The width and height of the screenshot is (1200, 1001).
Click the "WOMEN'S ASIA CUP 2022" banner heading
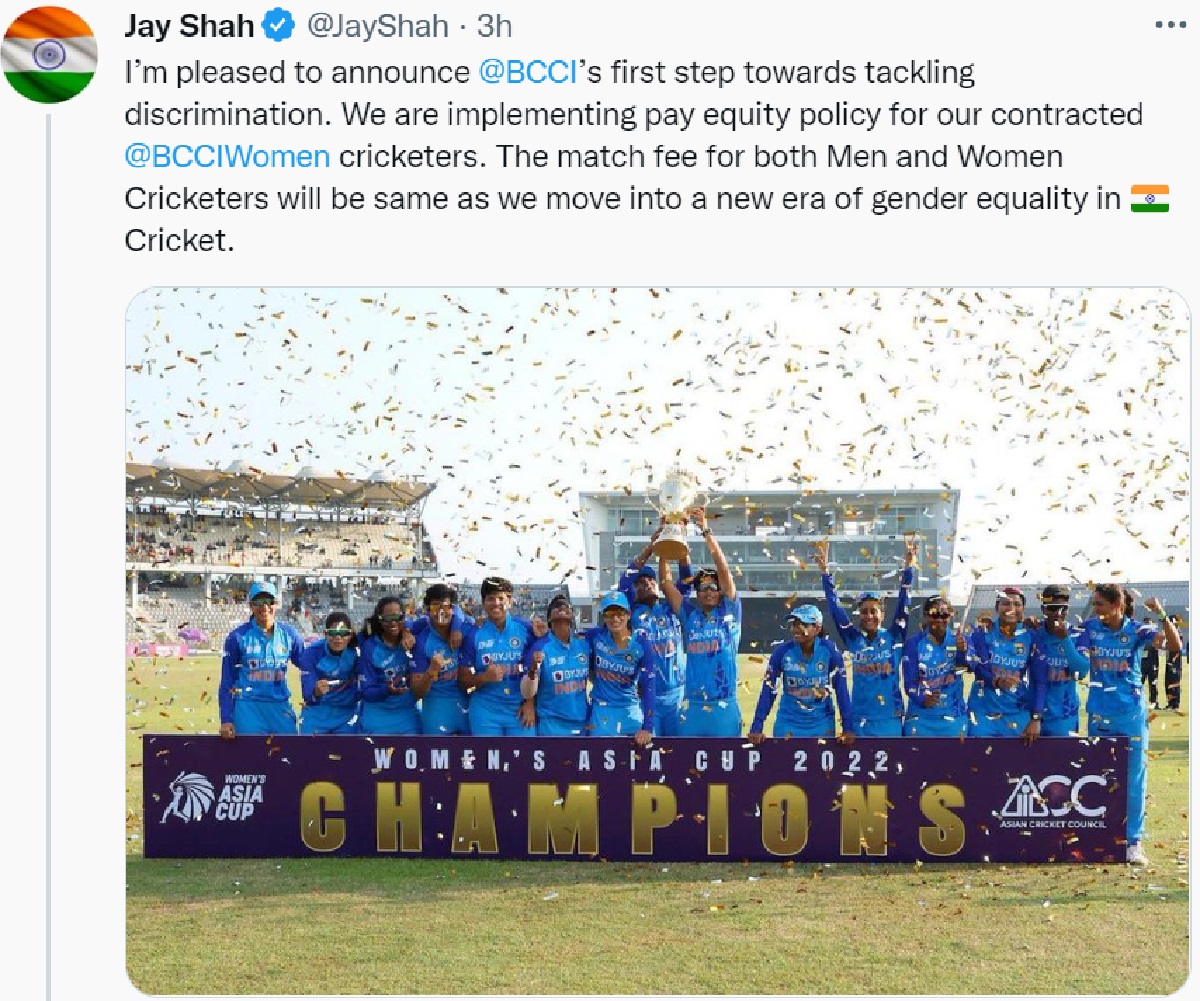pos(632,762)
